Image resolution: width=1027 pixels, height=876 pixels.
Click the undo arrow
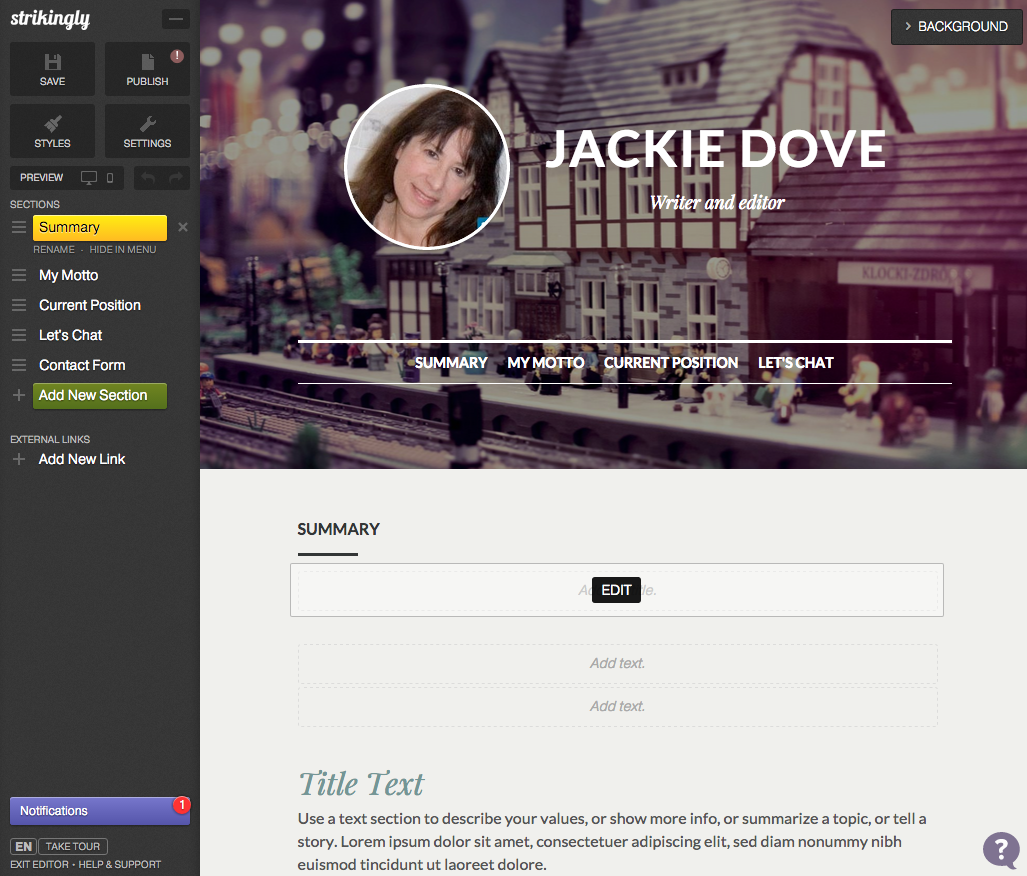147,178
